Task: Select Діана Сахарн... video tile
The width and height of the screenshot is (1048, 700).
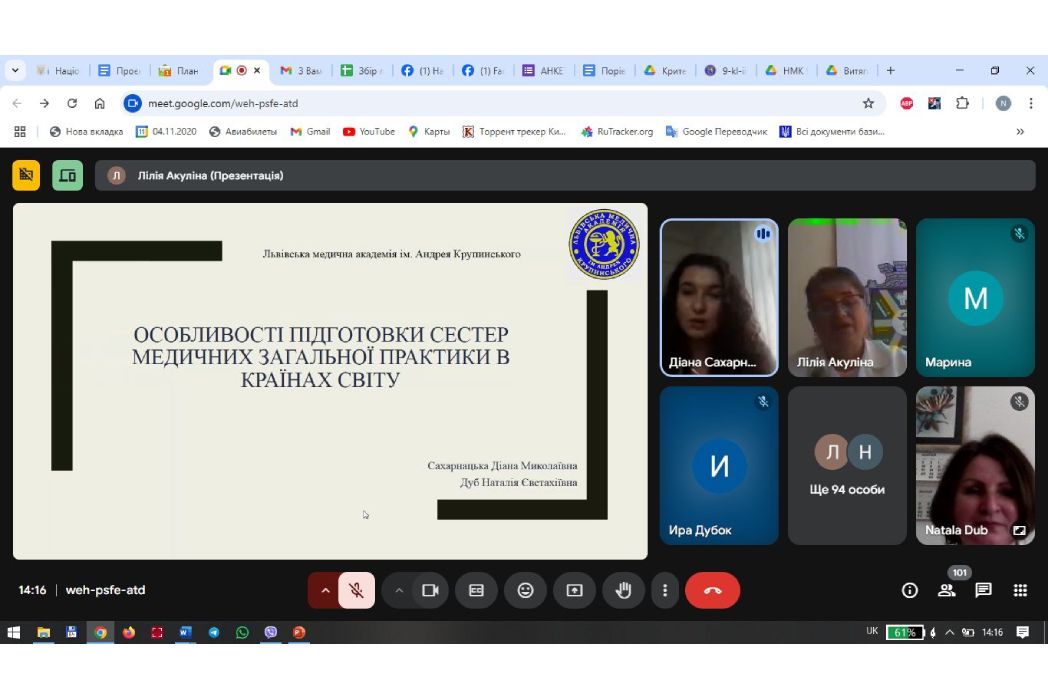Action: 719,298
